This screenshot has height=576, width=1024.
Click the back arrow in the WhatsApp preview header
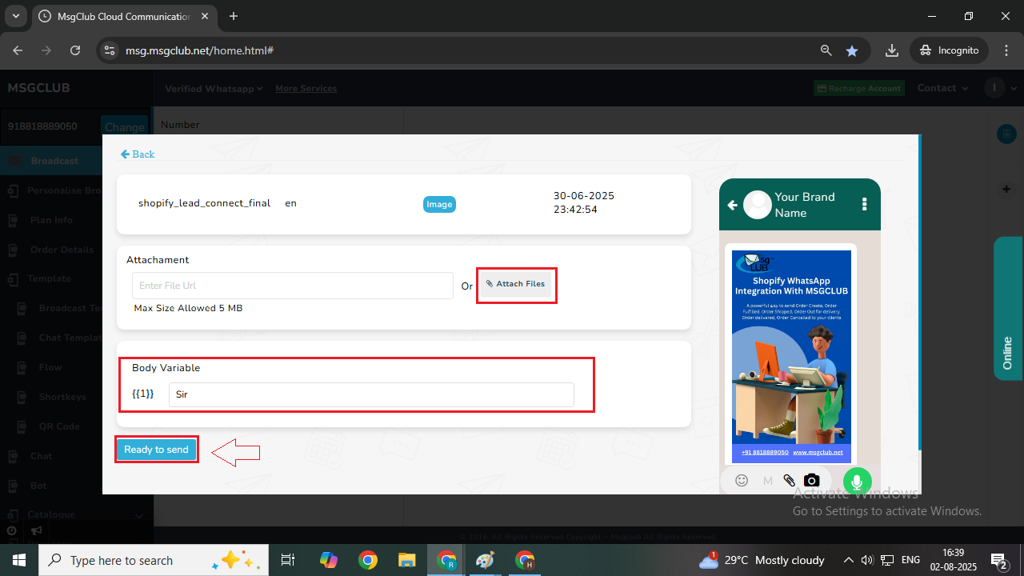pyautogui.click(x=733, y=205)
